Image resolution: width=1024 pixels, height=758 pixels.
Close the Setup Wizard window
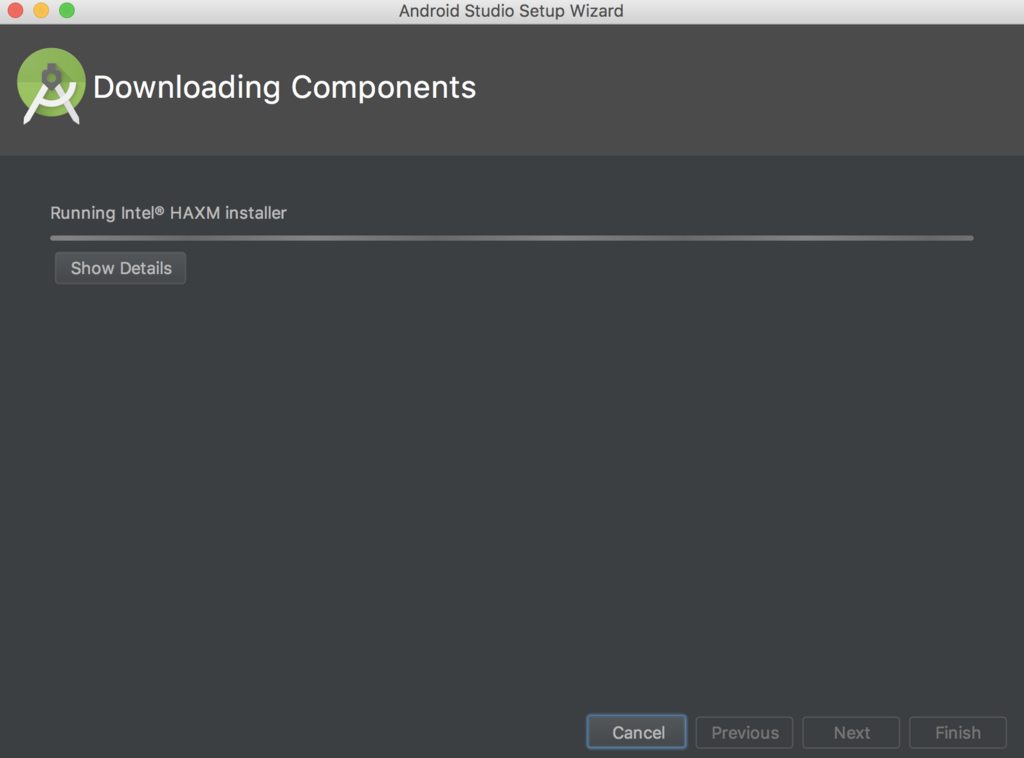click(x=15, y=11)
